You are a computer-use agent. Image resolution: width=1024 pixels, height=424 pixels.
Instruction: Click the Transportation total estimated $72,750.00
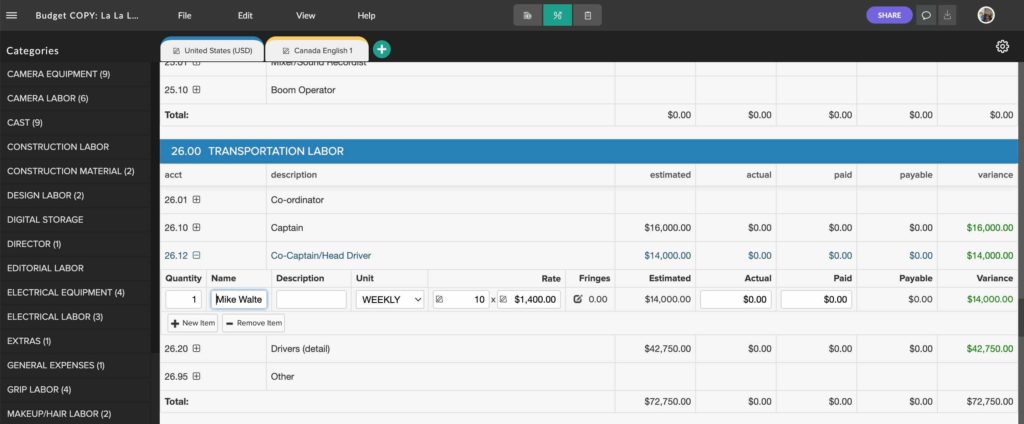(667, 401)
